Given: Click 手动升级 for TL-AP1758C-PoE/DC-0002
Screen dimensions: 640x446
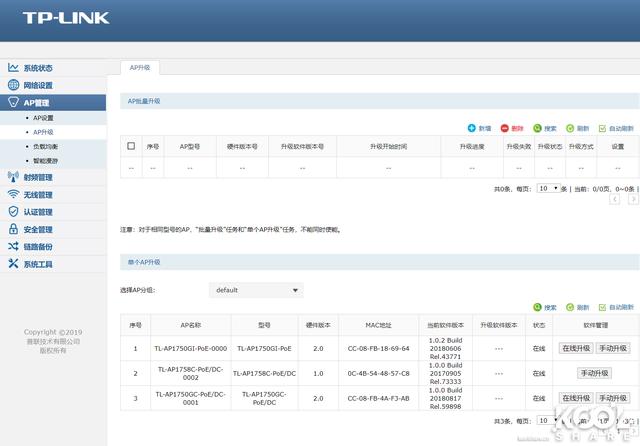Looking at the screenshot, I should [x=594, y=373].
